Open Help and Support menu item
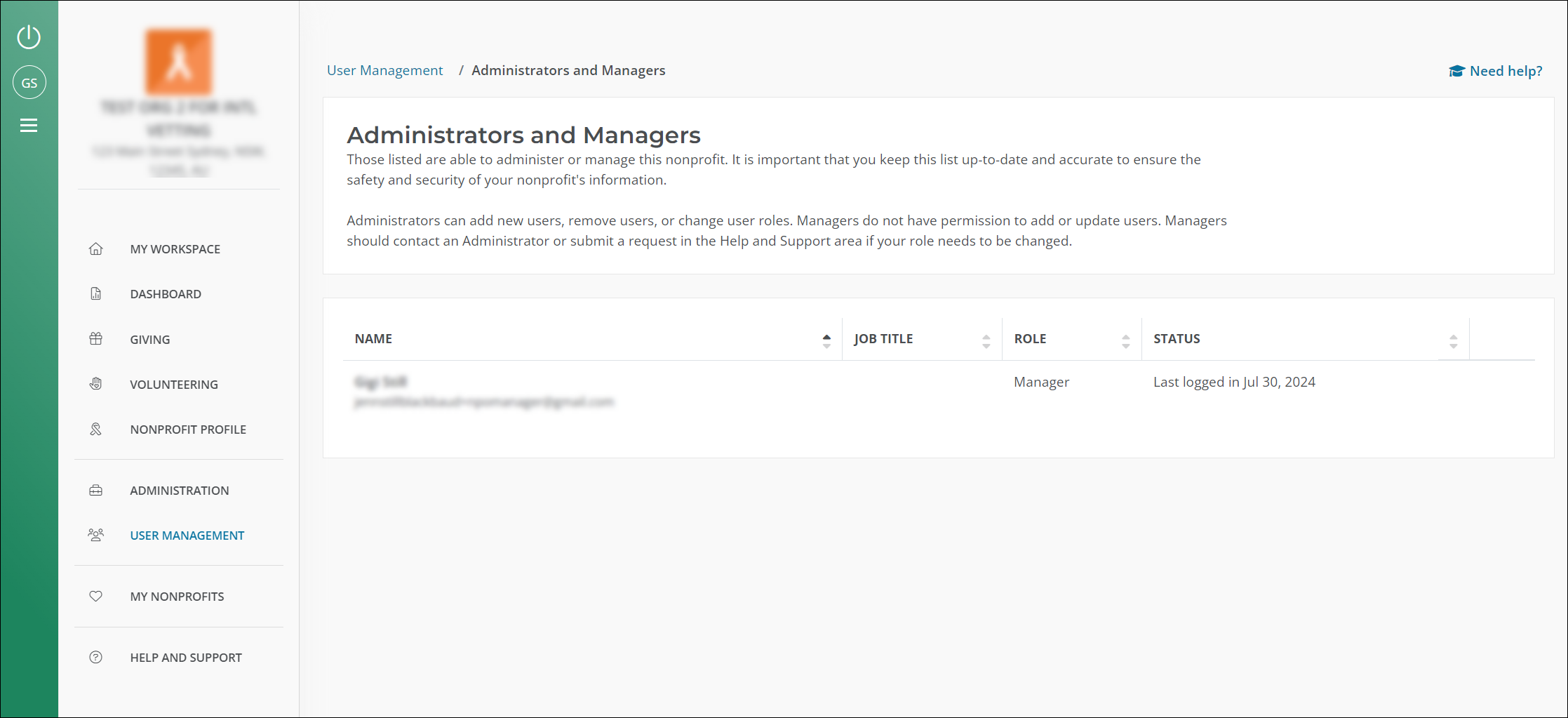 186,658
